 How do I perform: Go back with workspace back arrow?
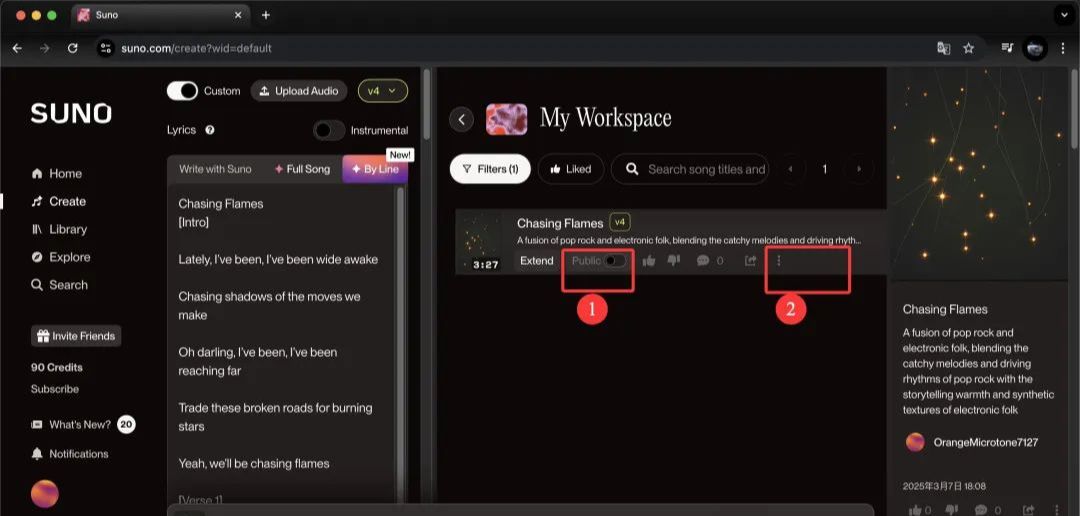pyautogui.click(x=462, y=119)
